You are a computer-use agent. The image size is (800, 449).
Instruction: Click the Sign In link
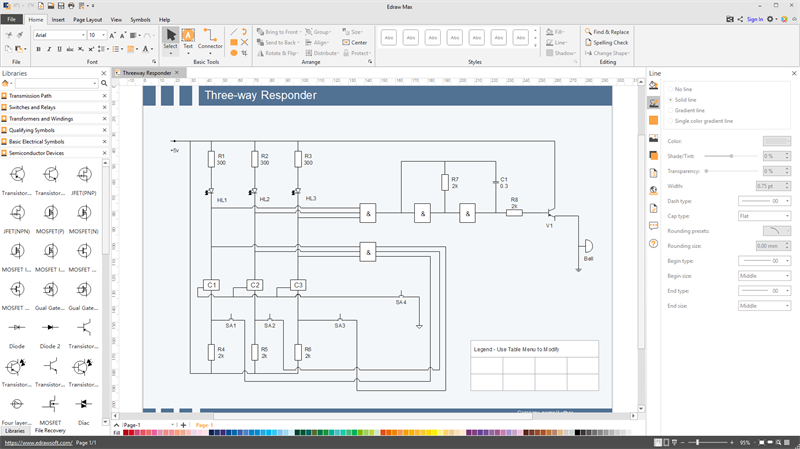click(755, 19)
